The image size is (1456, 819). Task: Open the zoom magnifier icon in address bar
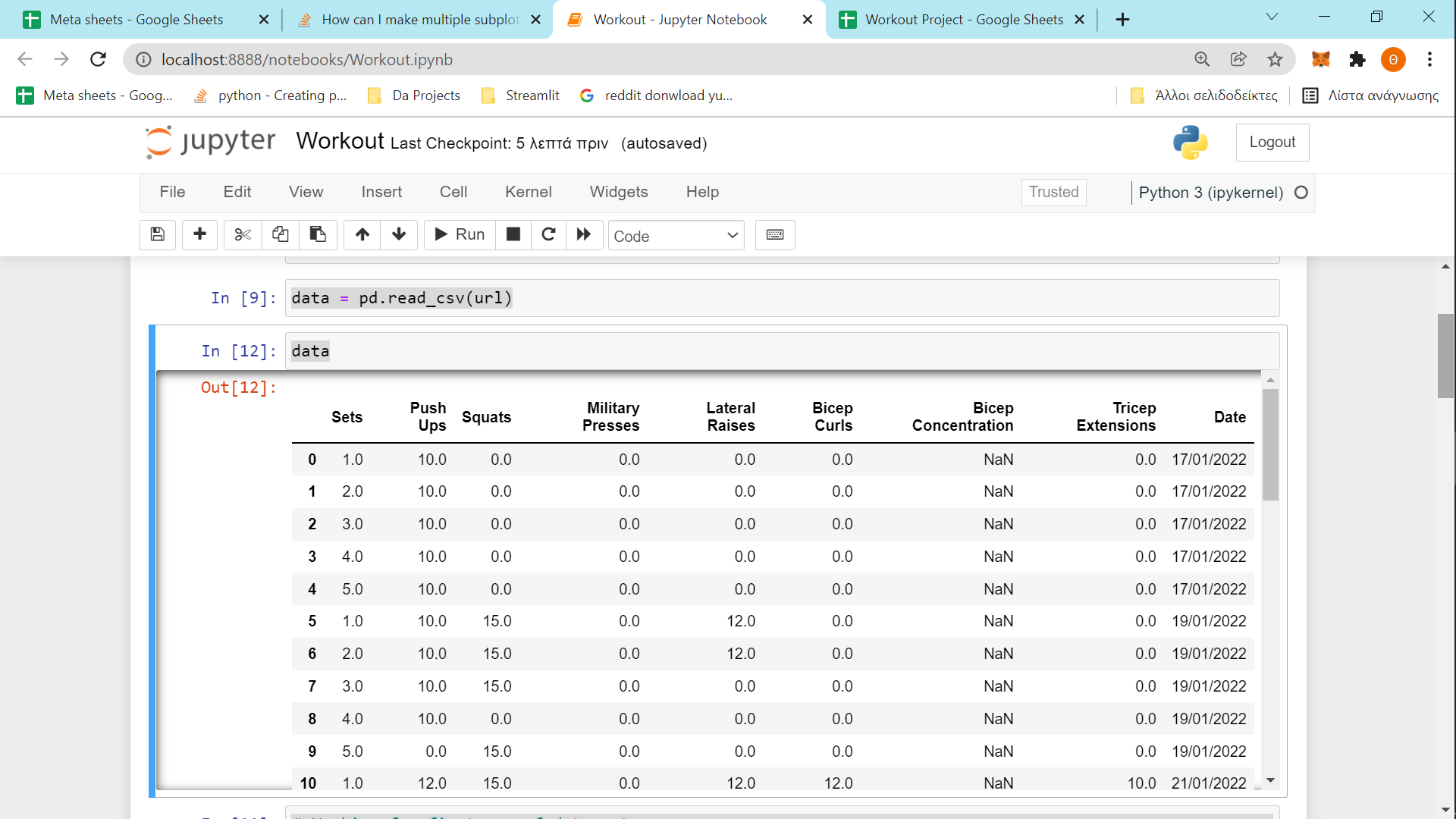pos(1202,59)
